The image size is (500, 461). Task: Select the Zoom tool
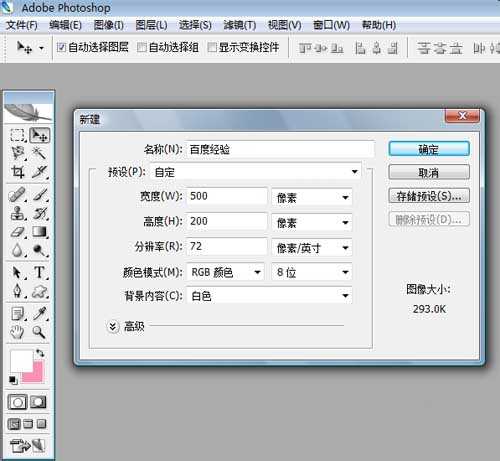click(39, 332)
